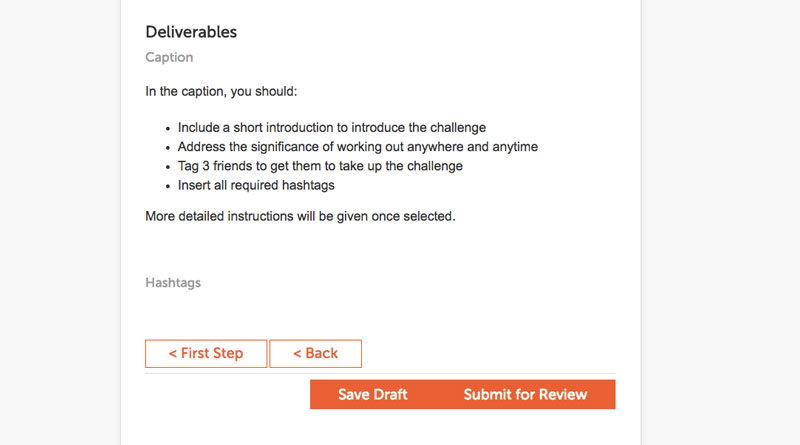Viewport: 800px width, 445px height.
Task: Submit for Review
Action: (525, 394)
